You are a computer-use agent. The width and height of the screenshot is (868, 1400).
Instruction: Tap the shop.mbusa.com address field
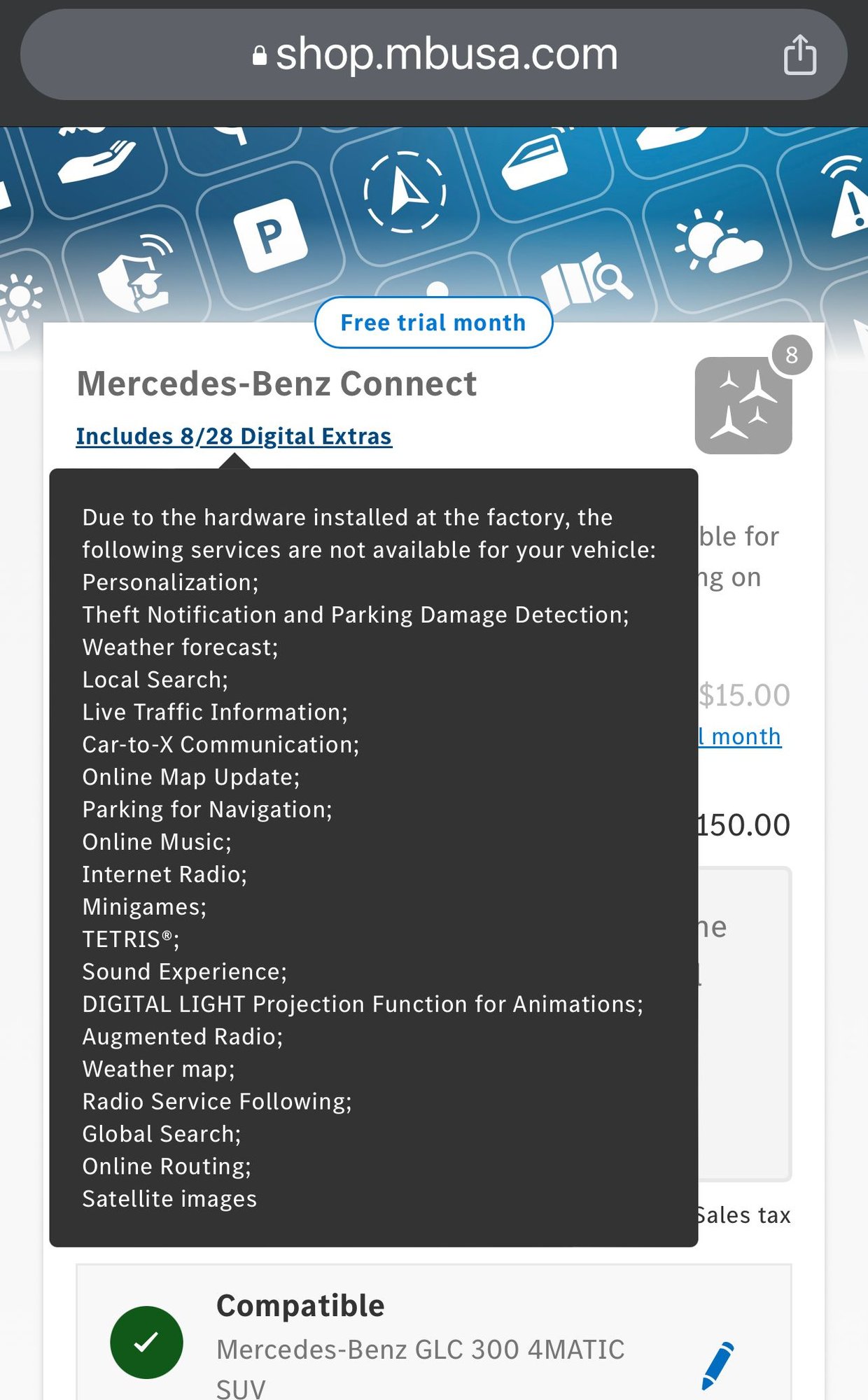(x=434, y=55)
